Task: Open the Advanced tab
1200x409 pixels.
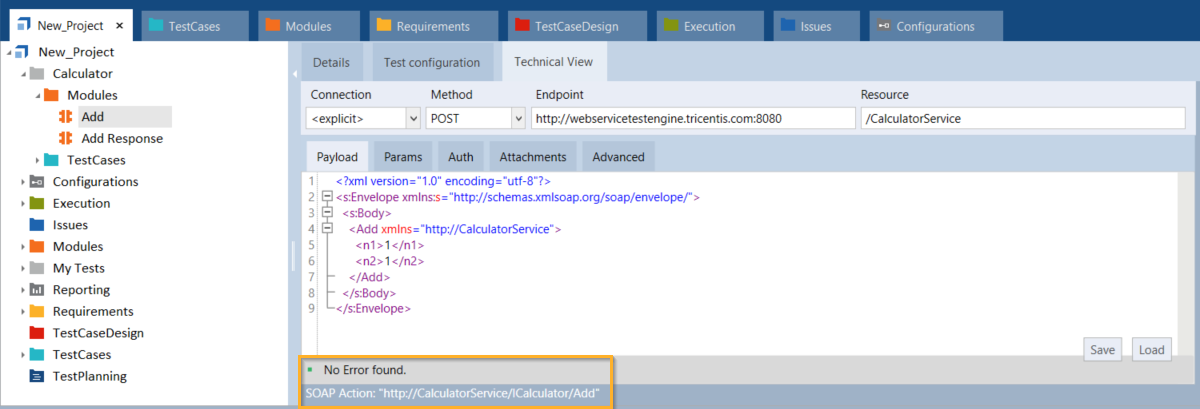Action: 618,157
